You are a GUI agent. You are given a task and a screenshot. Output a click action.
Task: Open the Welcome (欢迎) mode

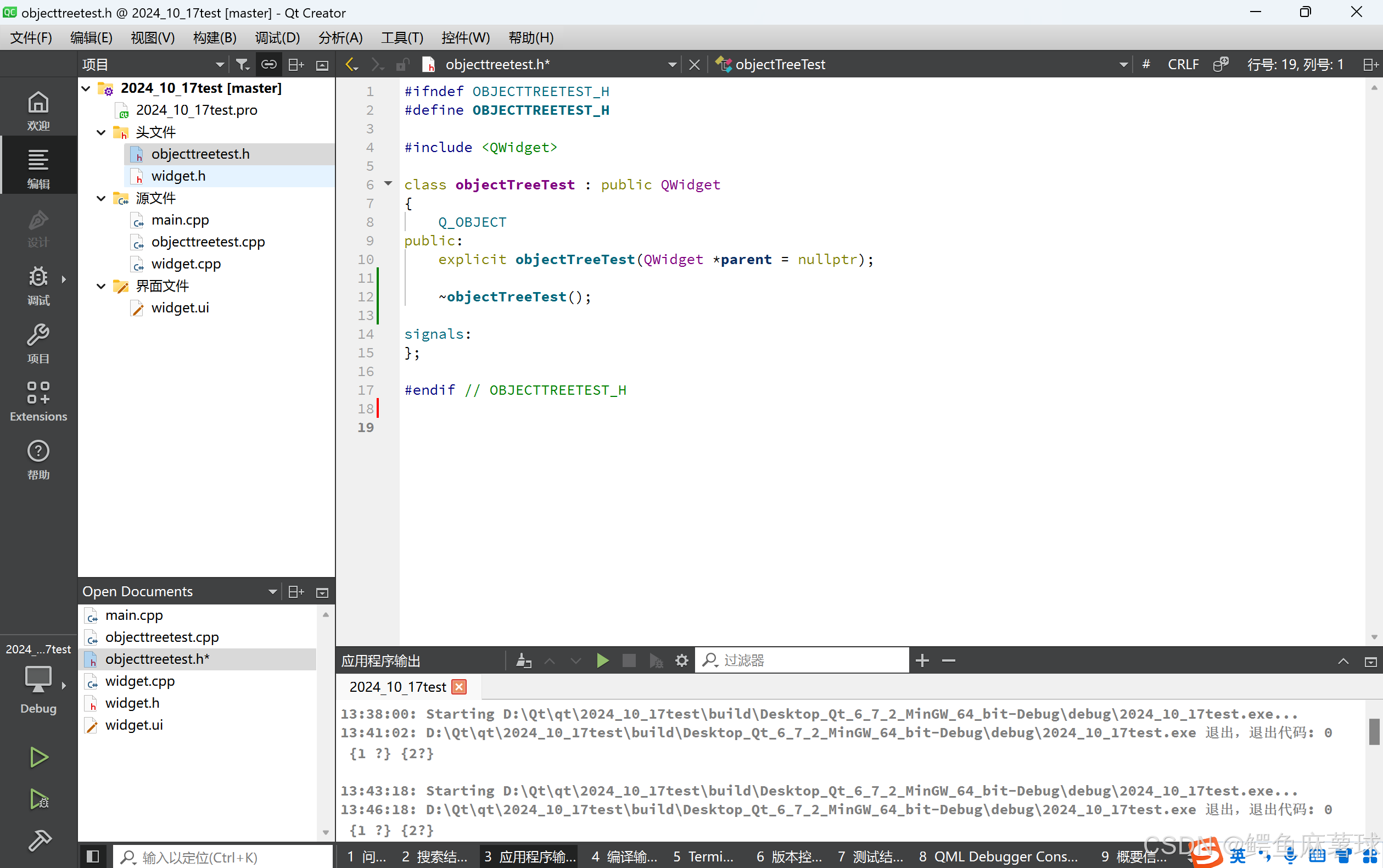pyautogui.click(x=38, y=111)
